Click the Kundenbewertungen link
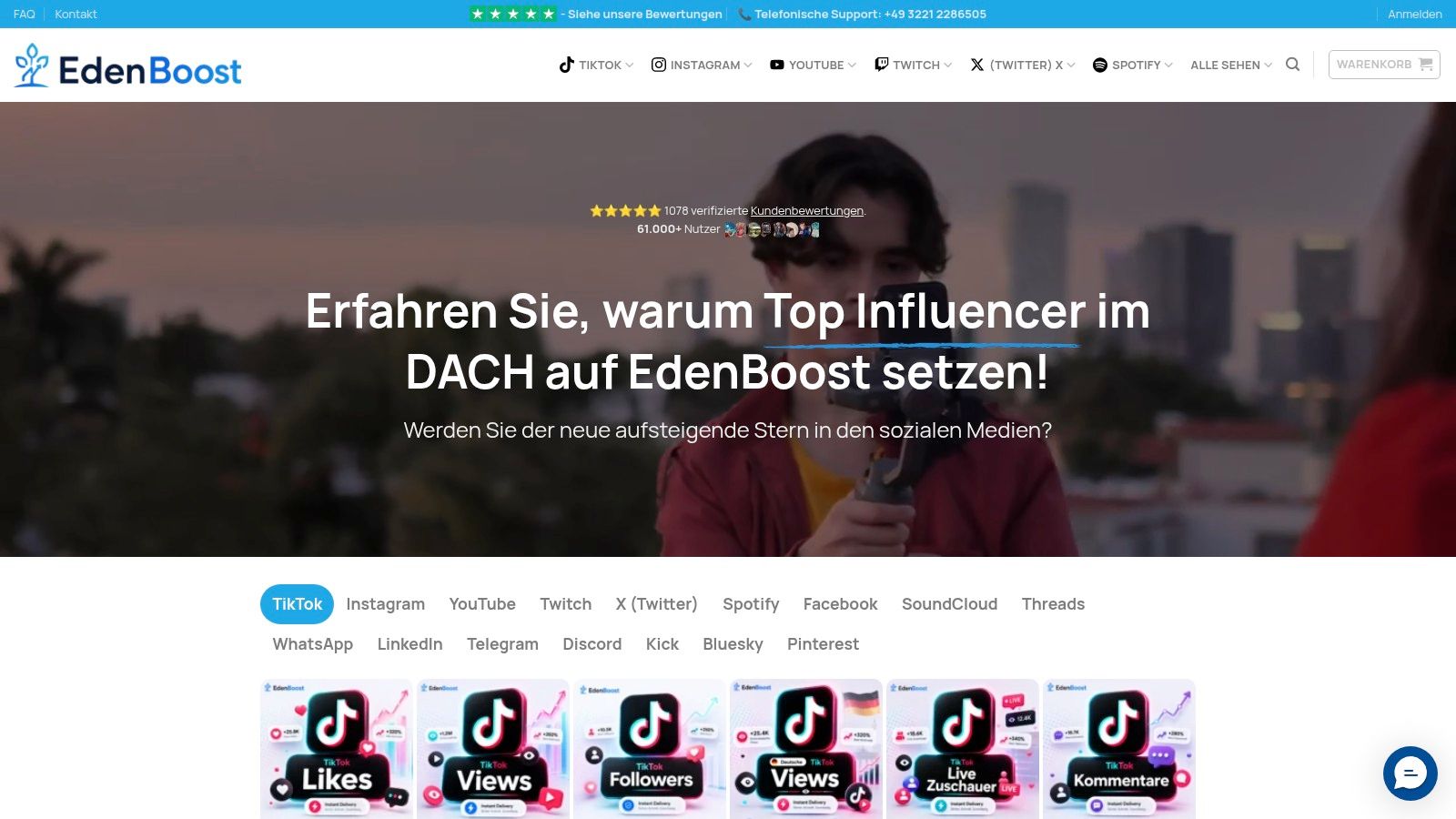The image size is (1456, 819). (x=806, y=210)
